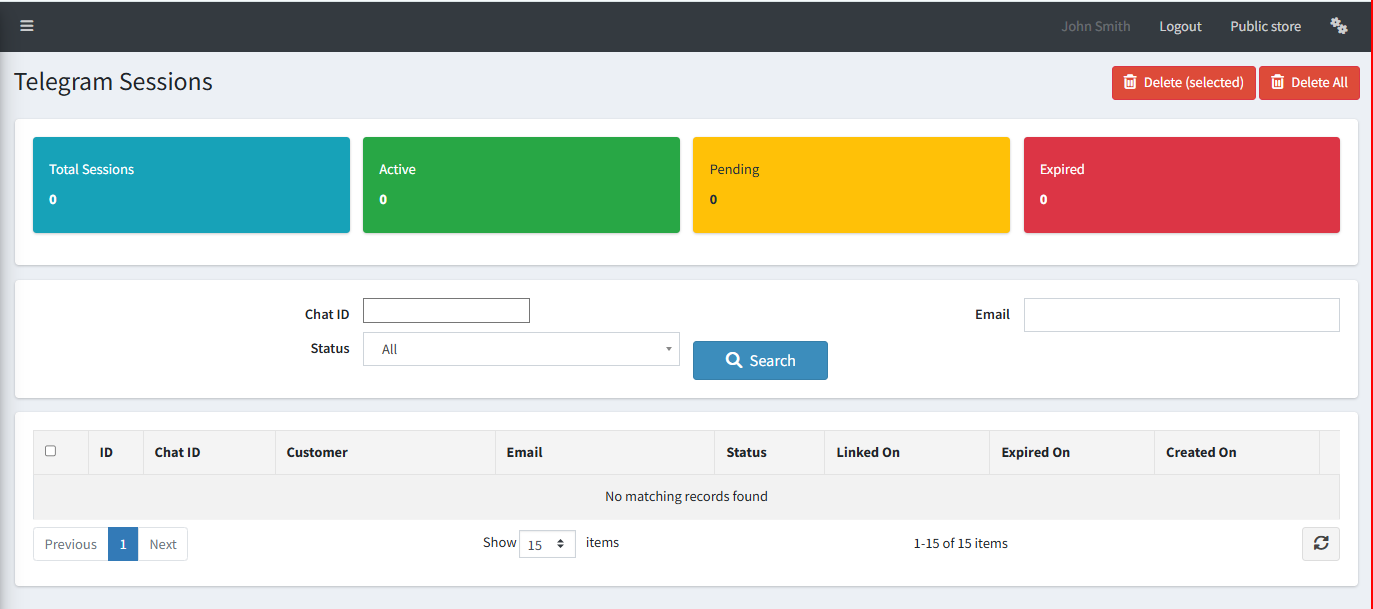Click the Next pagination button
The image size is (1373, 609).
point(163,544)
